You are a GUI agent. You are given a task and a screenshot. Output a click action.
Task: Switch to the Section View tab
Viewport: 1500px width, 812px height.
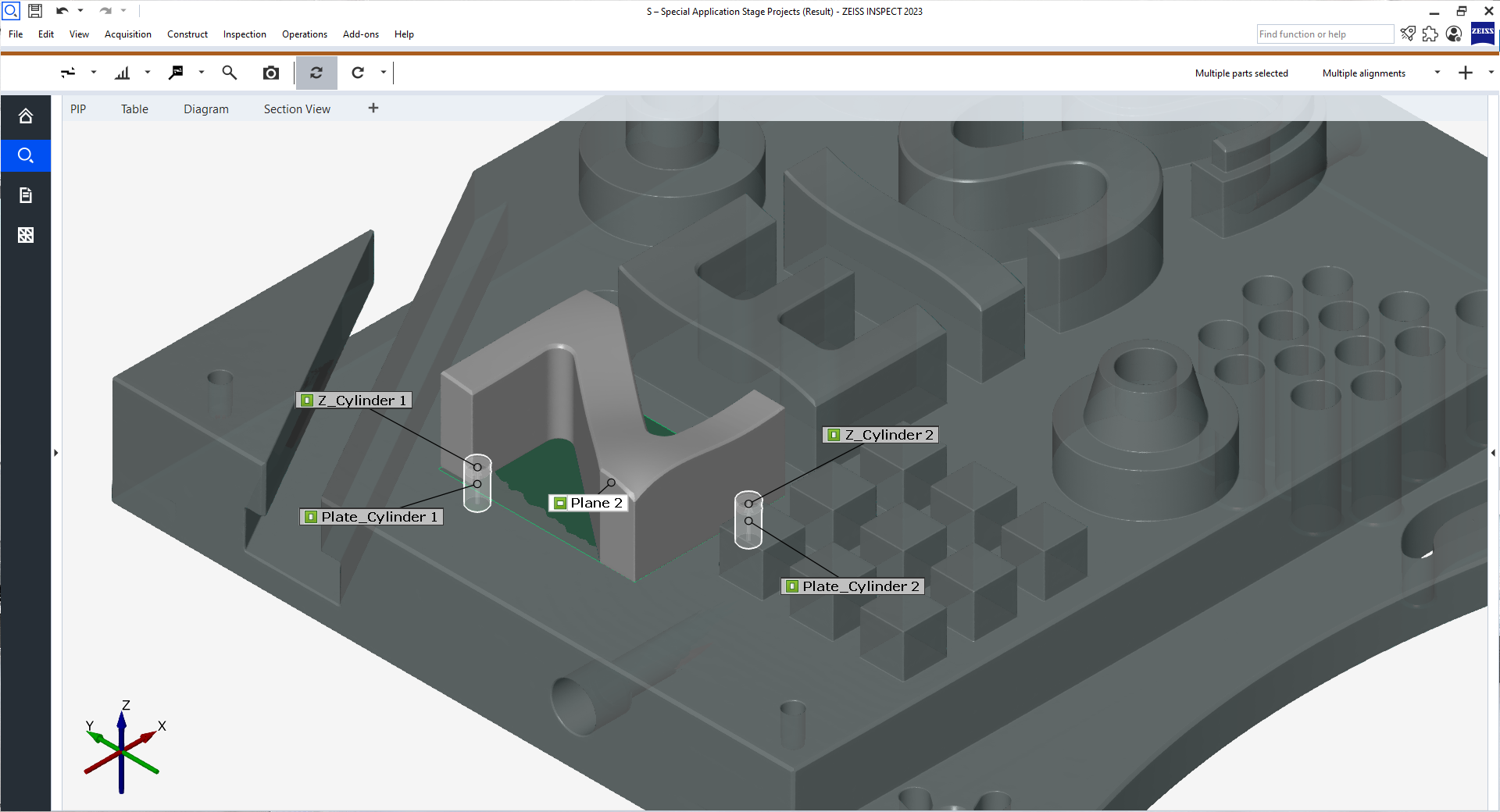tap(297, 109)
